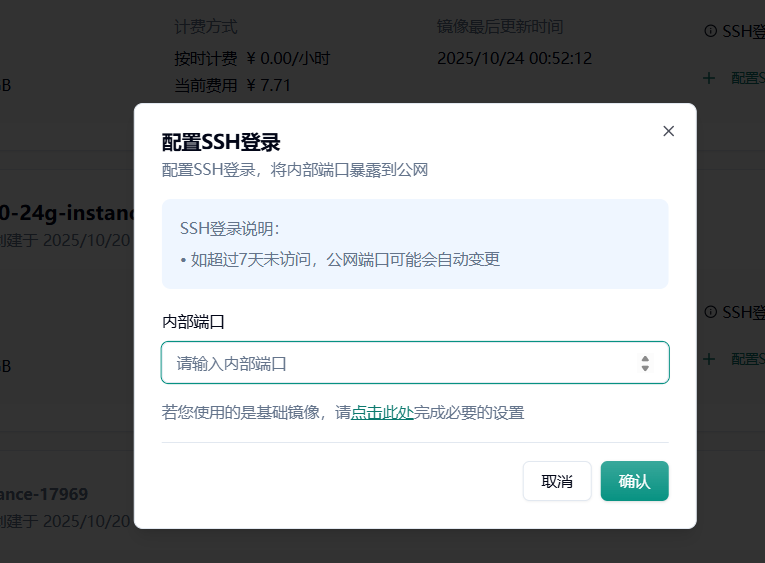
Task: Click the SSH登录说明 notice box
Action: [415, 244]
